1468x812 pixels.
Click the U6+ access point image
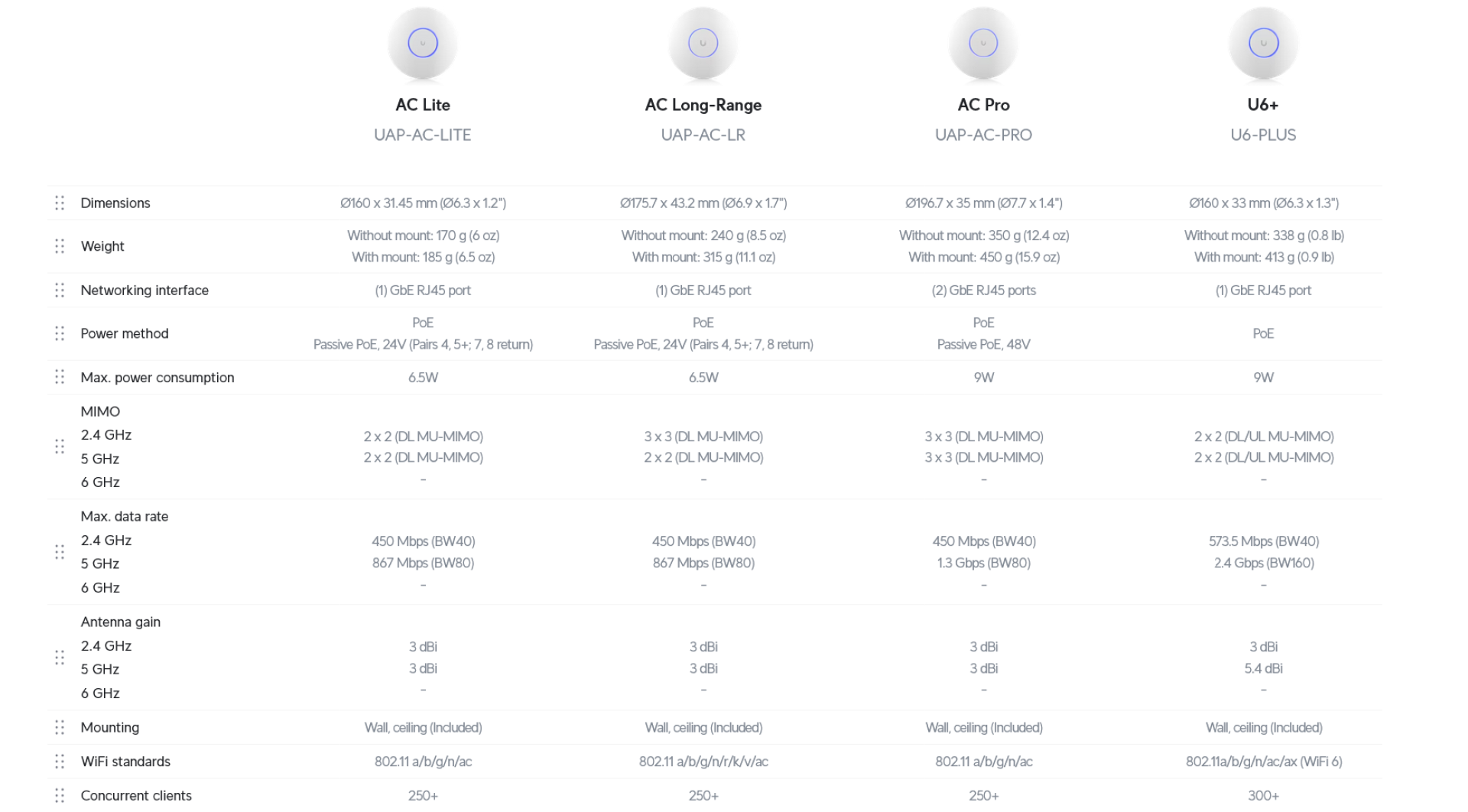[x=1263, y=43]
